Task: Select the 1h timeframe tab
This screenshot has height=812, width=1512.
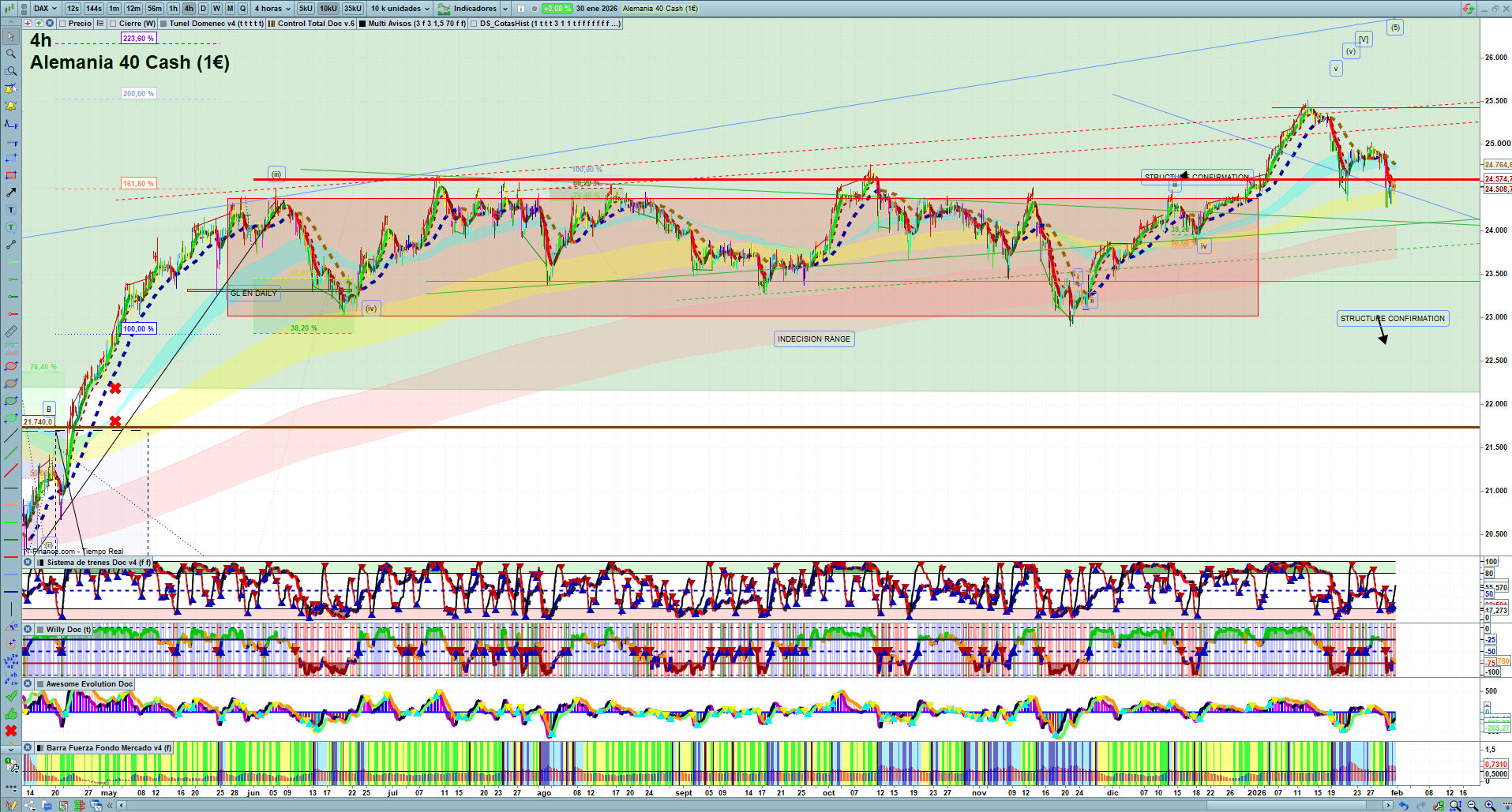Action: (174, 9)
